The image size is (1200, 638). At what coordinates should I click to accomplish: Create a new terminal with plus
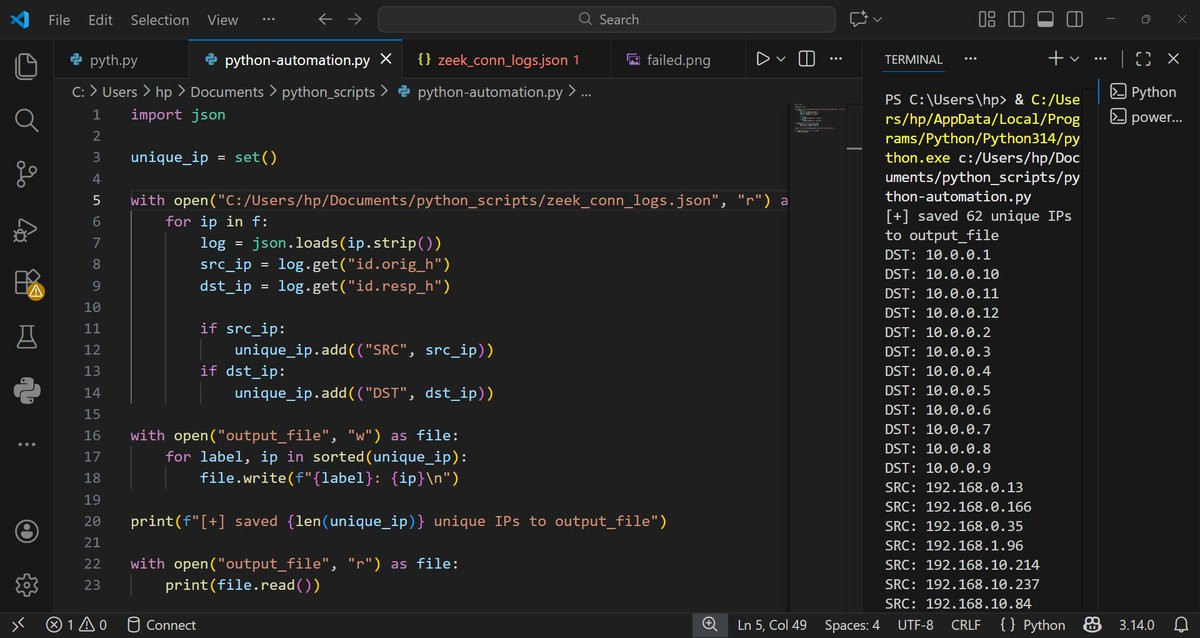(x=1055, y=59)
